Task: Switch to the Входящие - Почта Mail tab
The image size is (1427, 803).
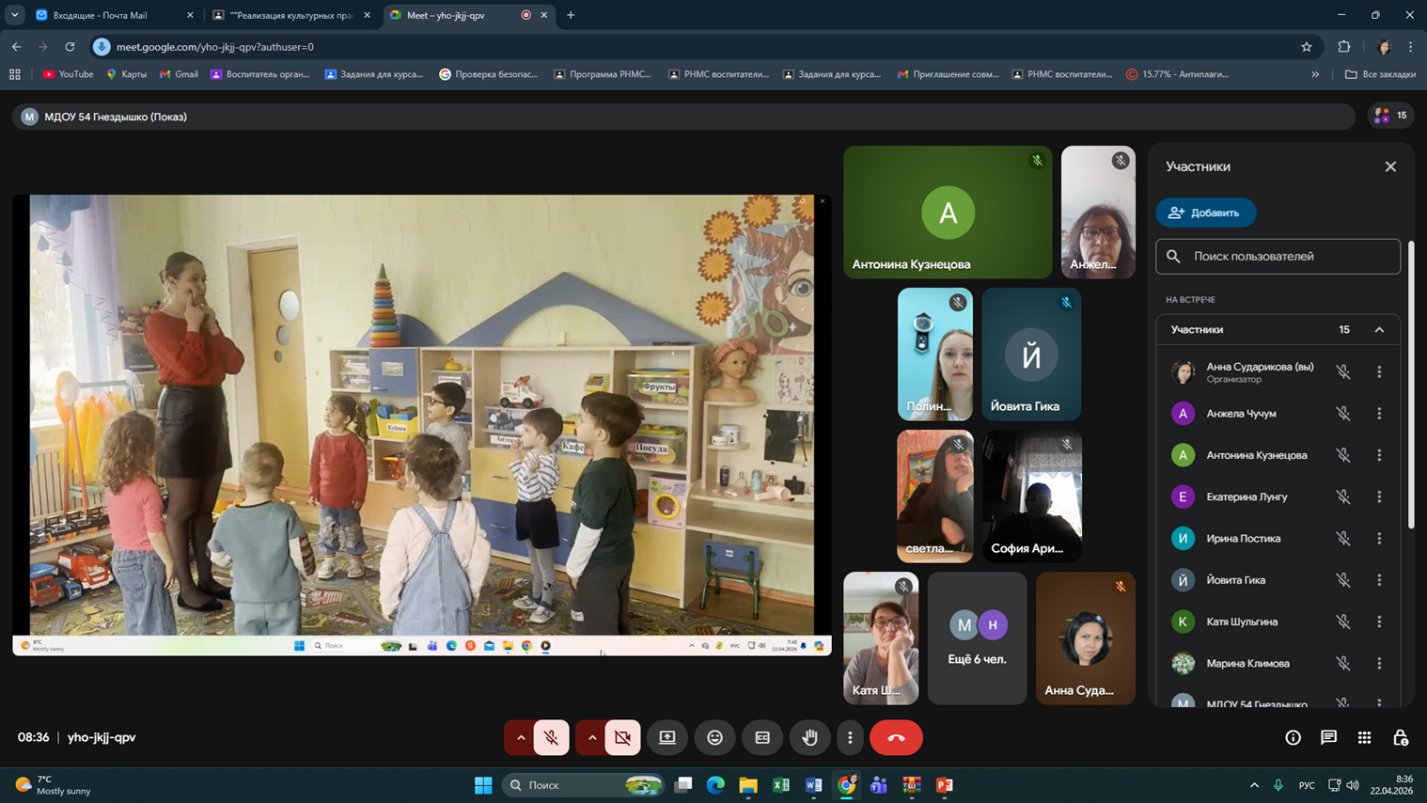Action: tap(100, 15)
